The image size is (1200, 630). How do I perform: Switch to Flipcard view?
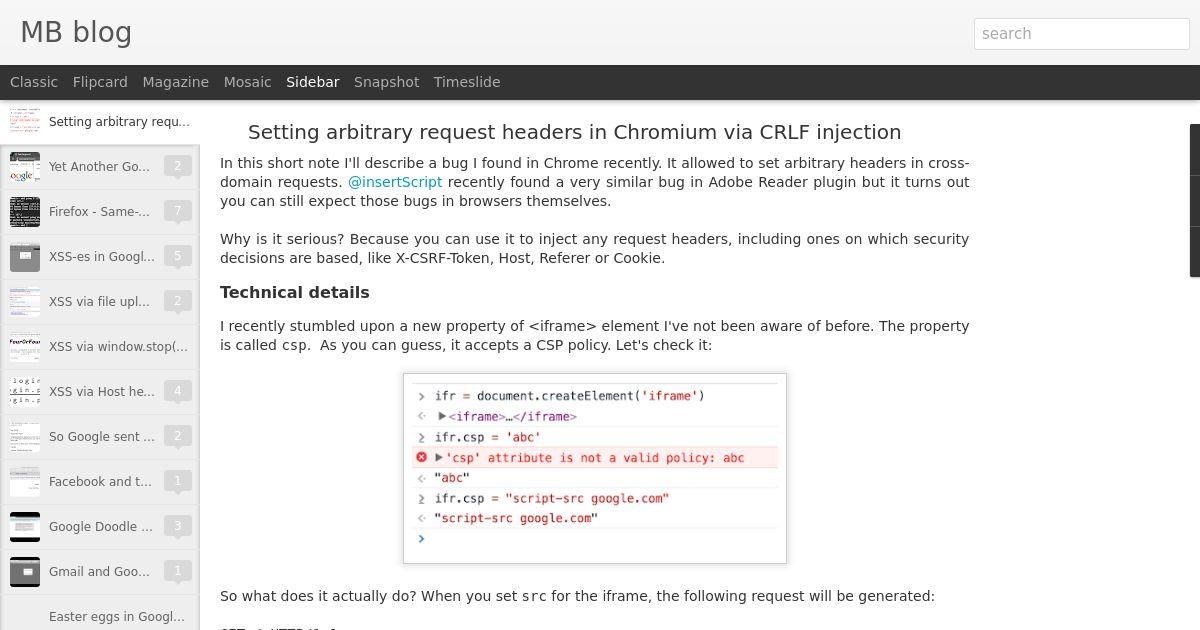[100, 82]
